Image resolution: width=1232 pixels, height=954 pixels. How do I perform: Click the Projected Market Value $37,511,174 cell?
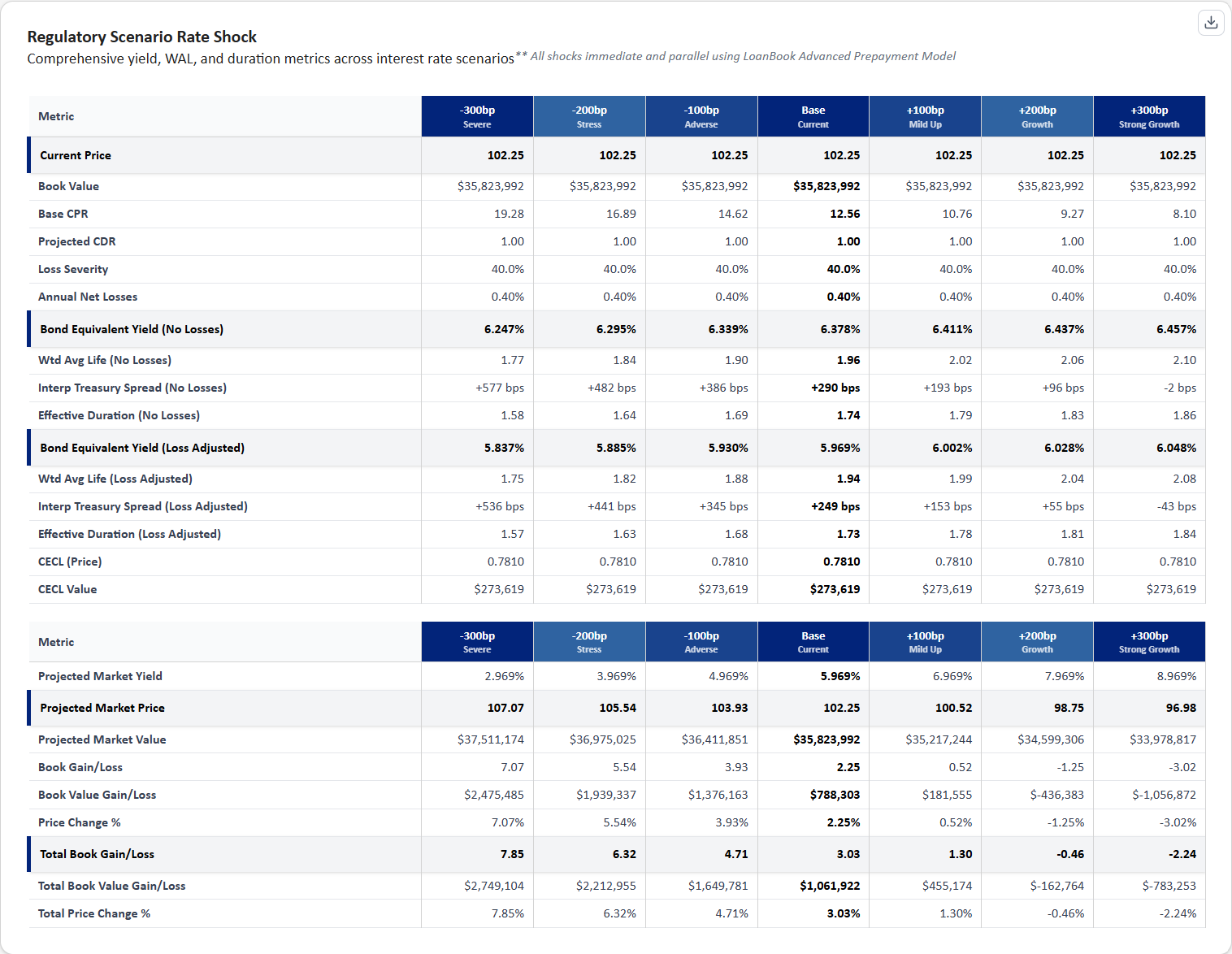coord(490,739)
